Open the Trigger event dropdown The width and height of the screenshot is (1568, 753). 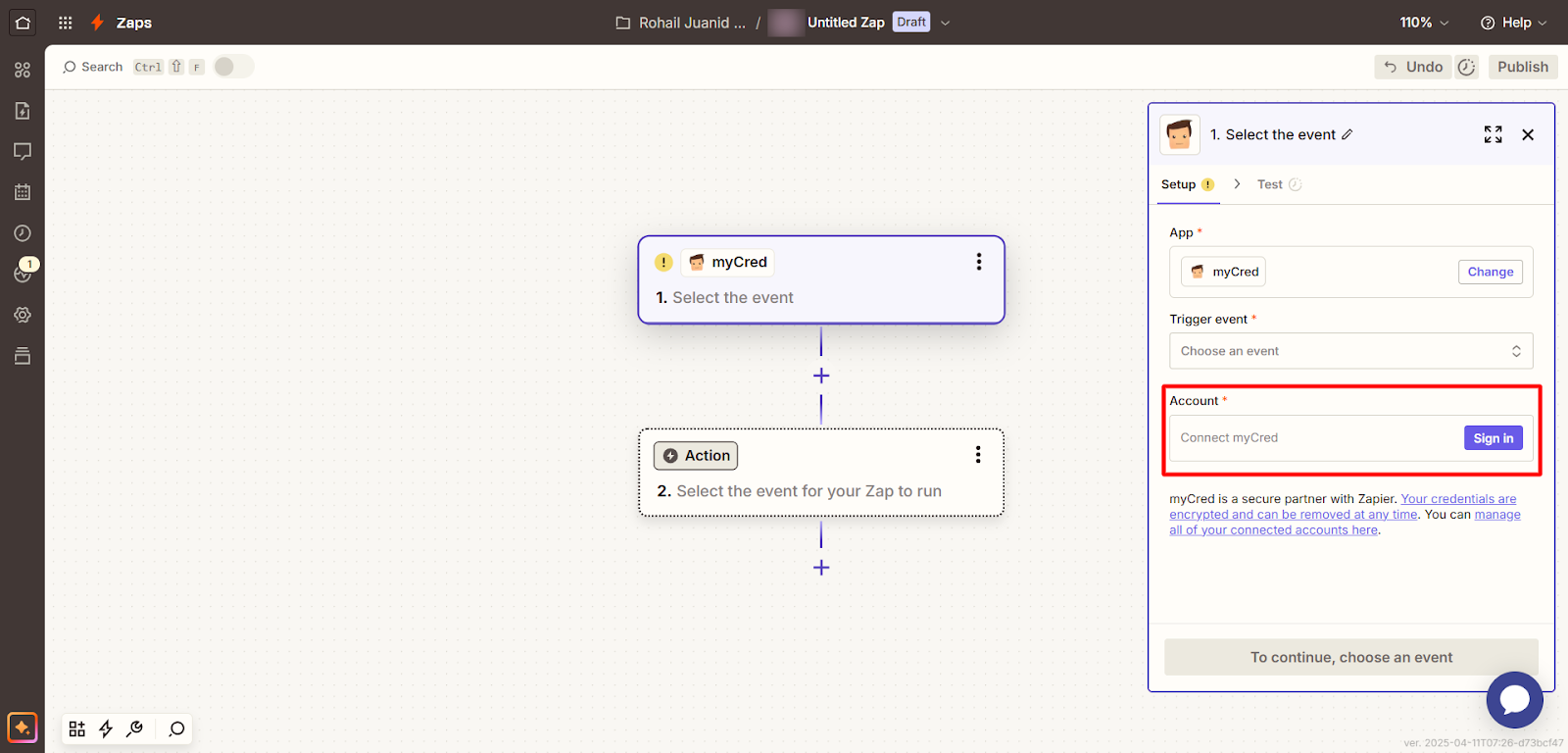1350,351
